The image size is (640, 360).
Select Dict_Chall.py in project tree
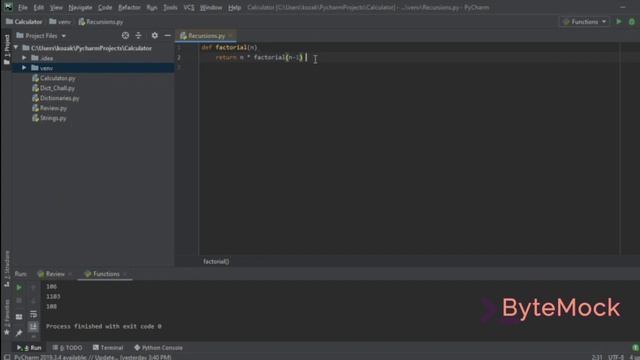[53, 88]
